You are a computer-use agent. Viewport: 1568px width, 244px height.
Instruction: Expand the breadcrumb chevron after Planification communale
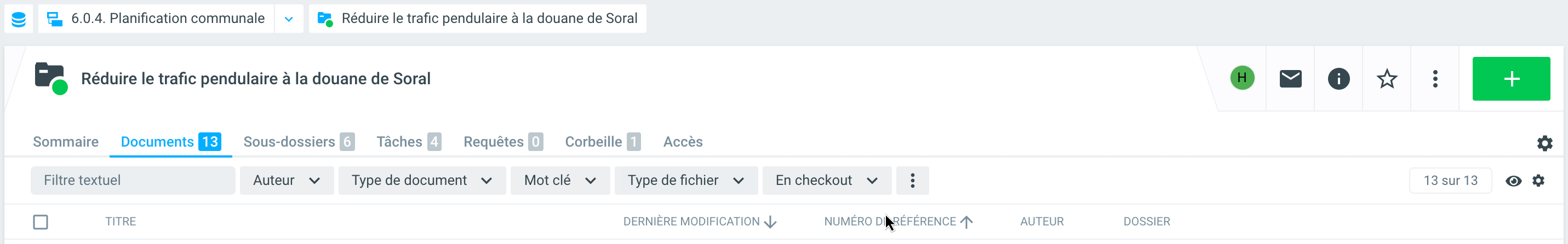[289, 19]
